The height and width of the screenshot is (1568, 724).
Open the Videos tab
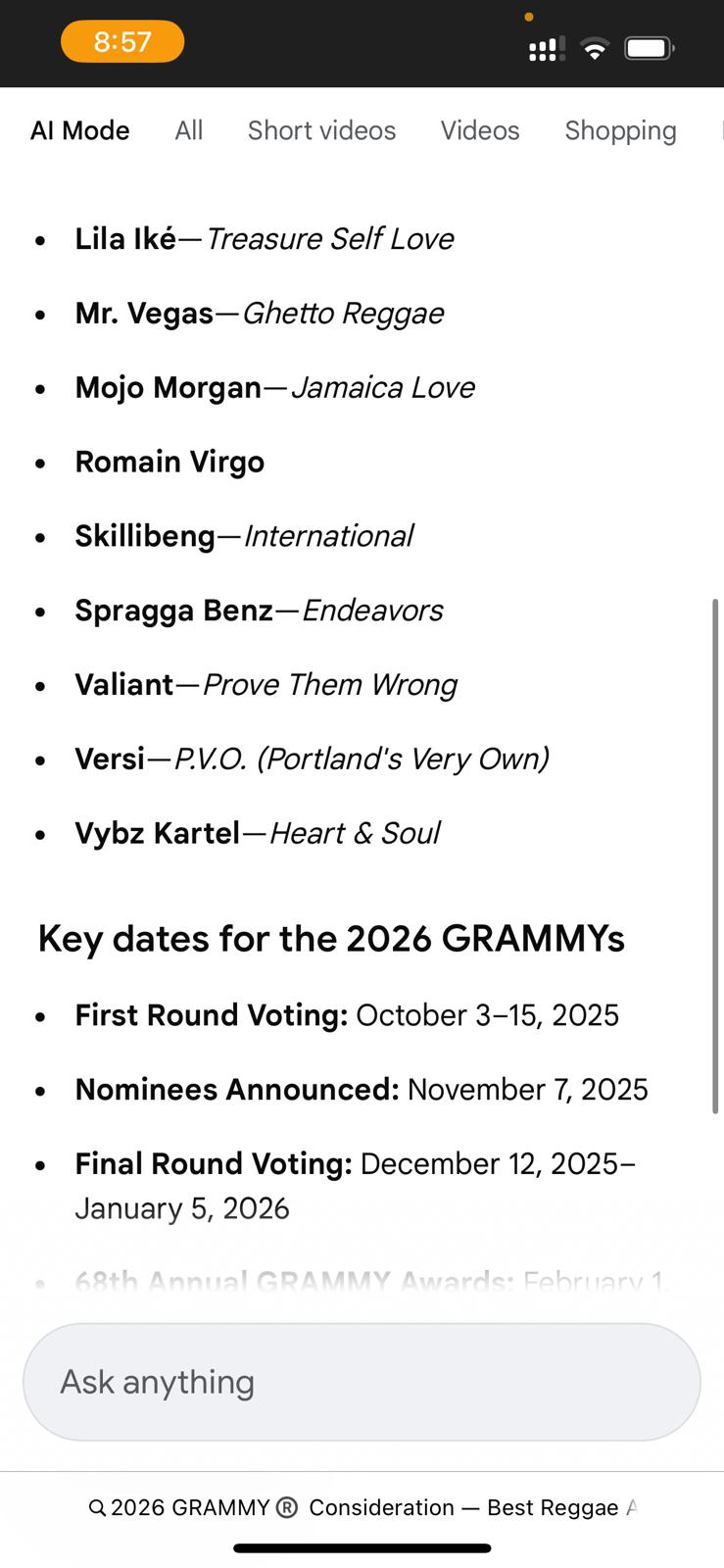pos(480,130)
